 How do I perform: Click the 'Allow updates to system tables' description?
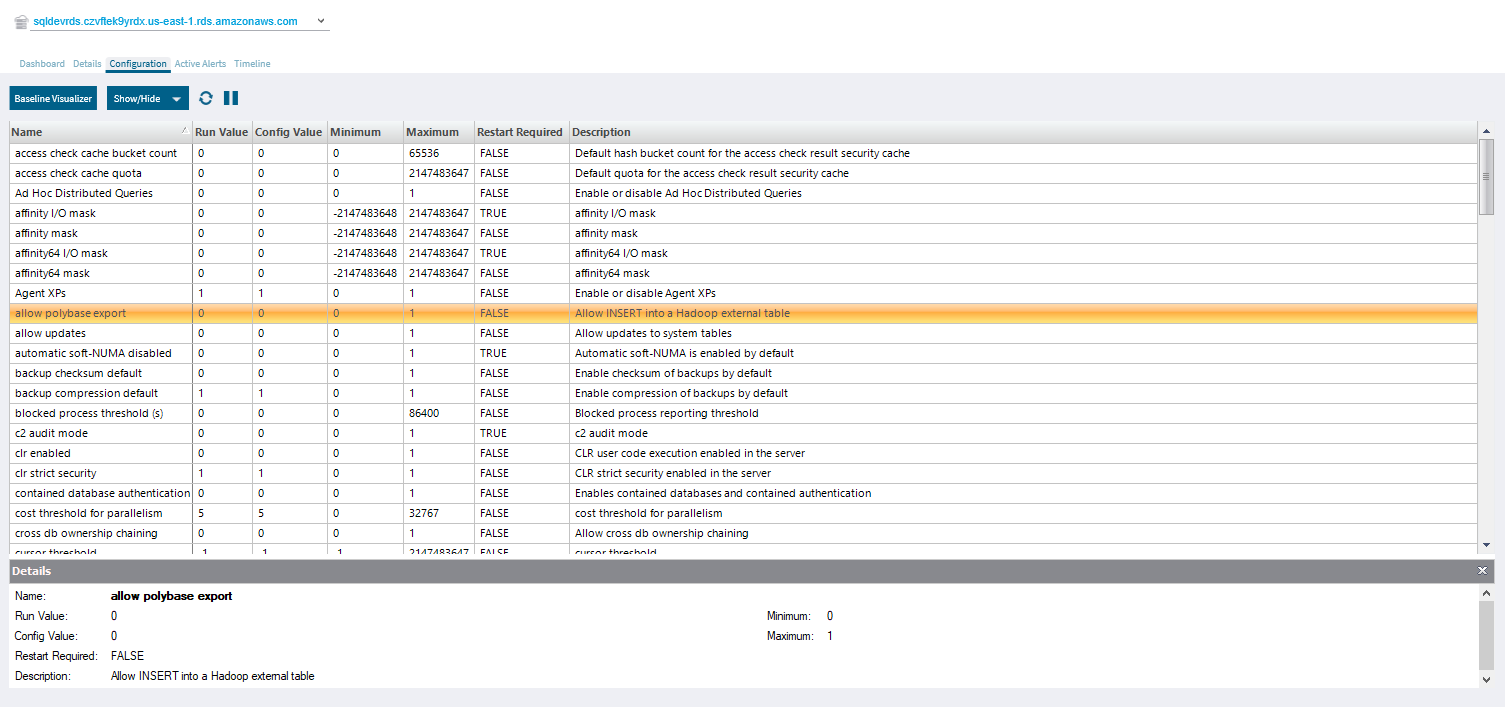coord(653,333)
